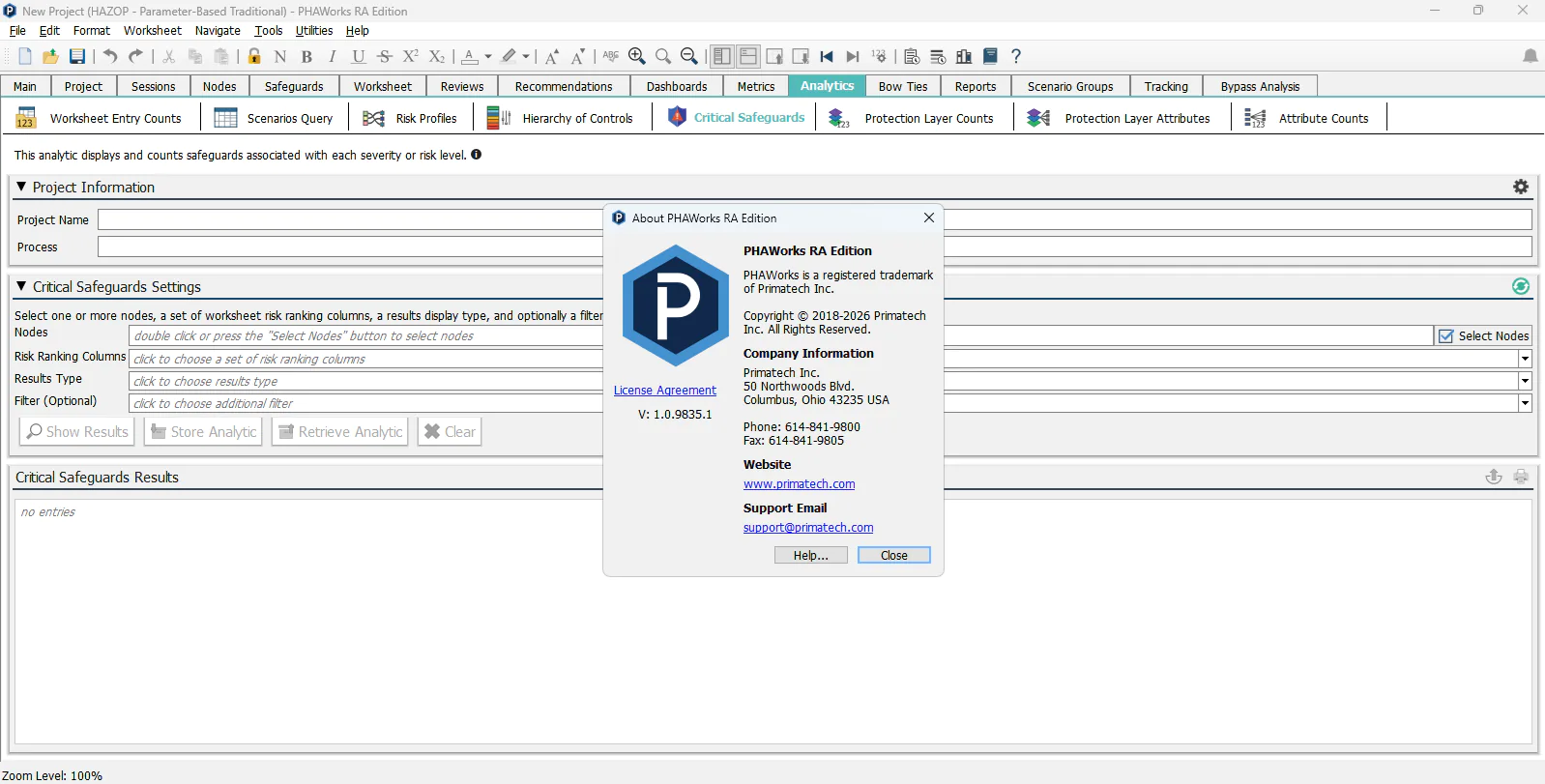Click the New Project file icon
The width and height of the screenshot is (1545, 784).
coord(25,56)
